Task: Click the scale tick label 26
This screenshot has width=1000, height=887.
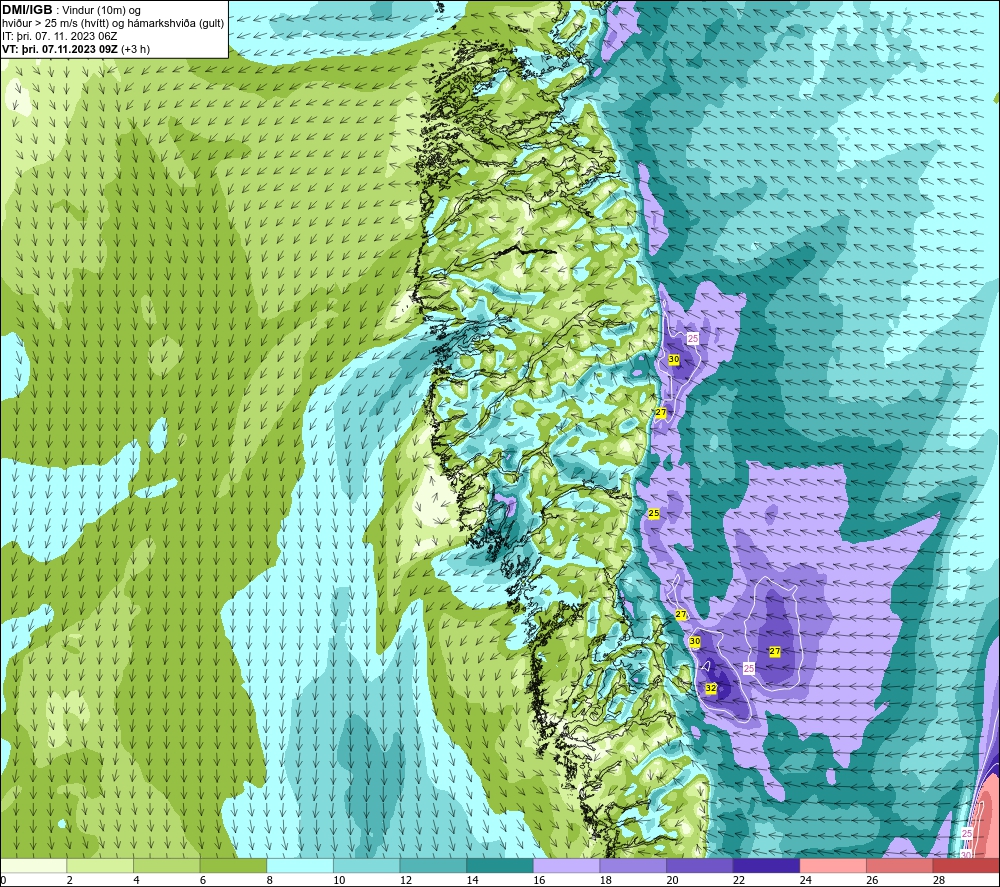Action: (x=872, y=880)
